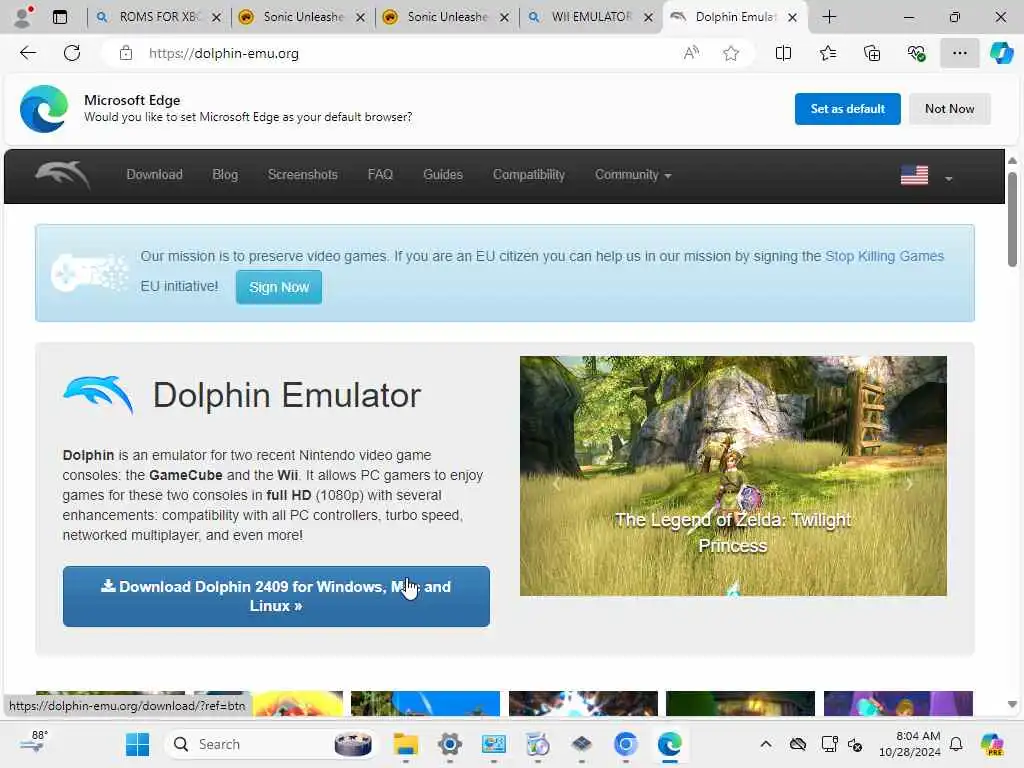Click the taskbar Search box
Viewport: 1024px width, 768px height.
pos(272,744)
